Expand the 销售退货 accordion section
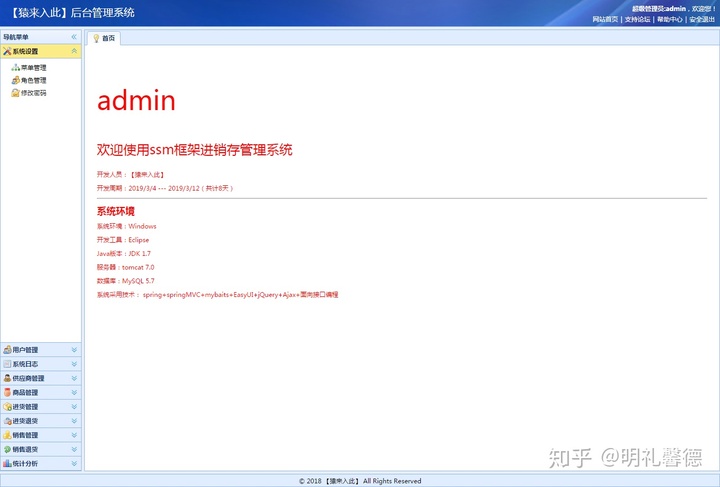 [x=74, y=449]
